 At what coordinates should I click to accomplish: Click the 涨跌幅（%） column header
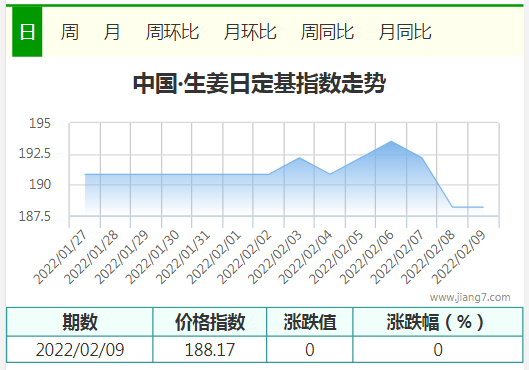tap(438, 322)
